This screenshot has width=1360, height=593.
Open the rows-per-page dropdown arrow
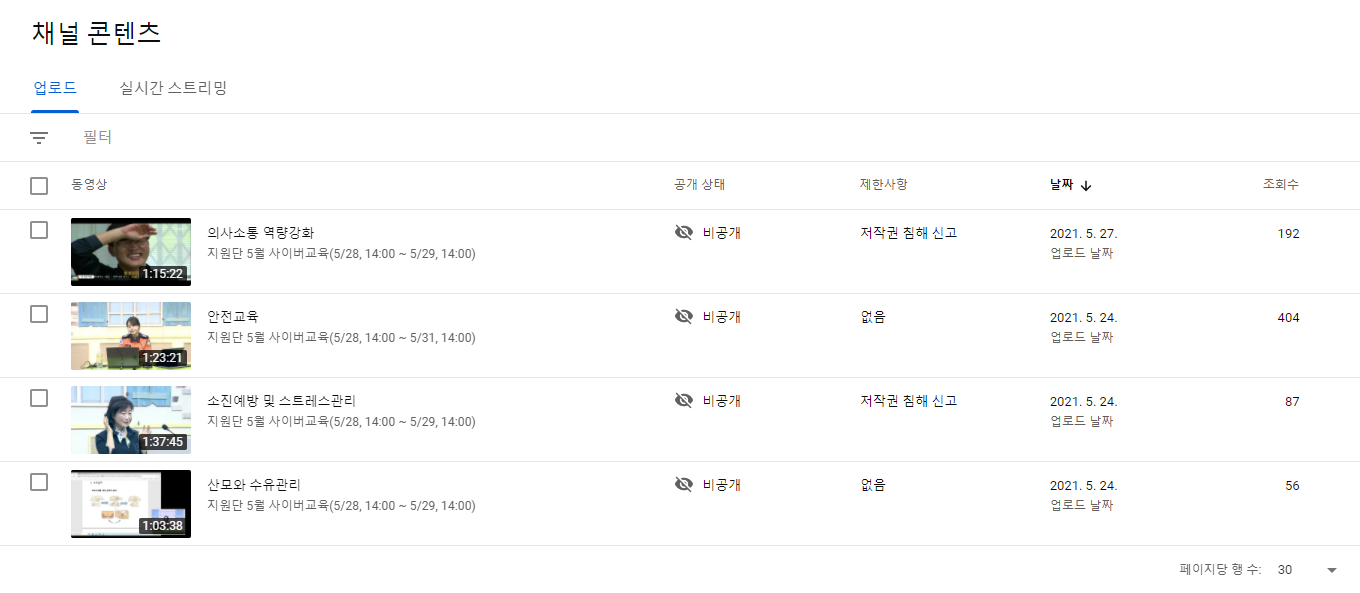tap(1331, 570)
